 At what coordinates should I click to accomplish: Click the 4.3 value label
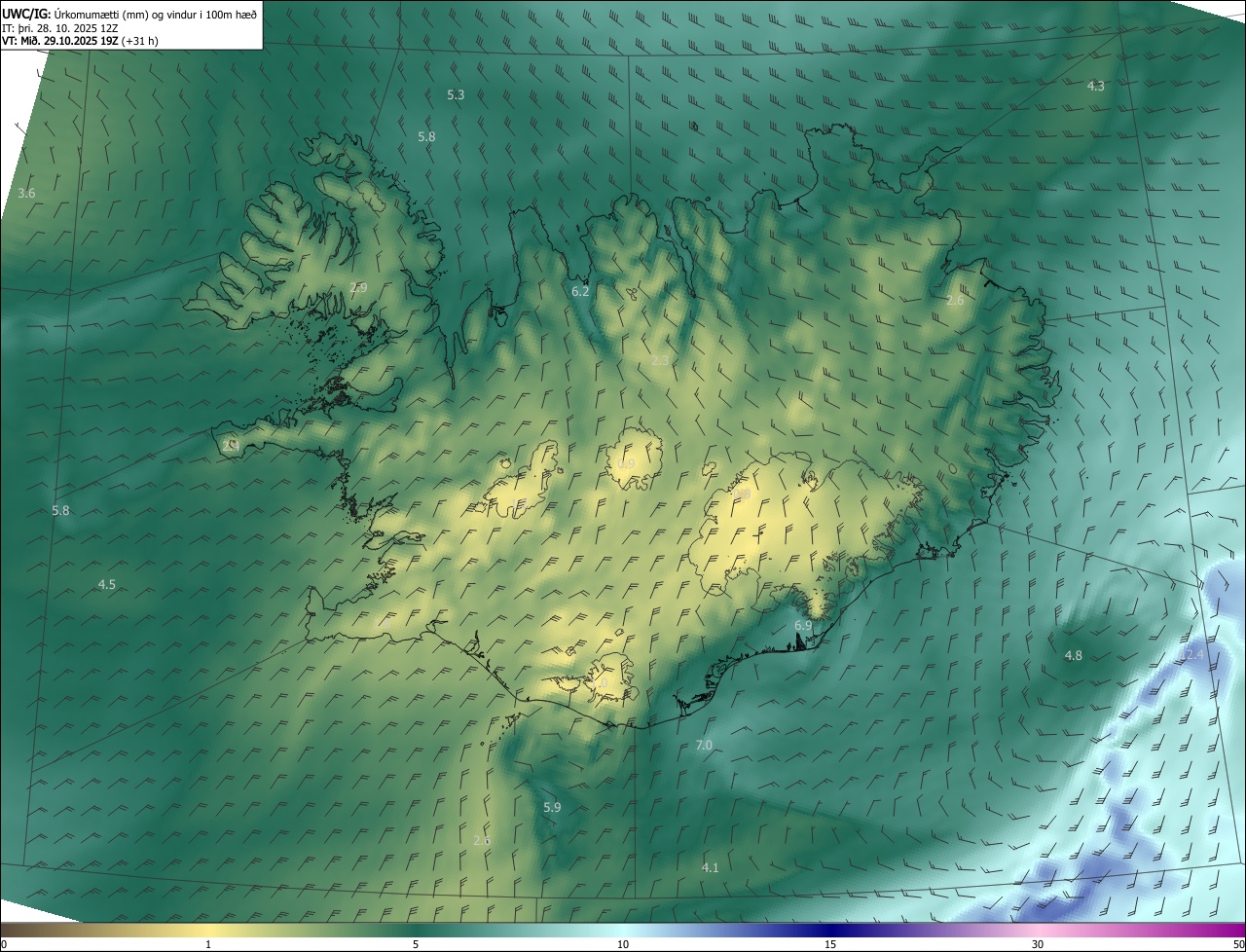(1095, 86)
